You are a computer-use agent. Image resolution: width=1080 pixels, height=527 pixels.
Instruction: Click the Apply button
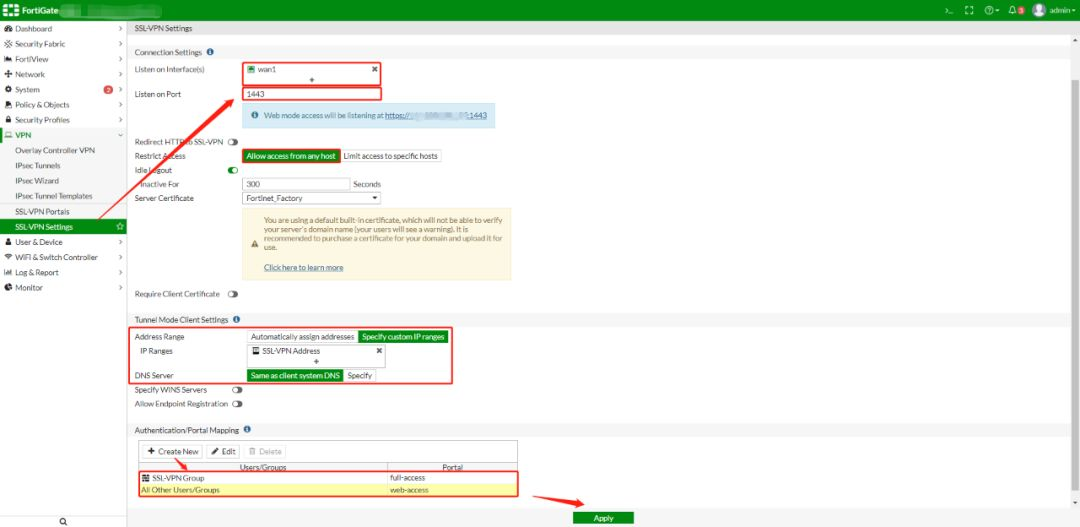603,518
